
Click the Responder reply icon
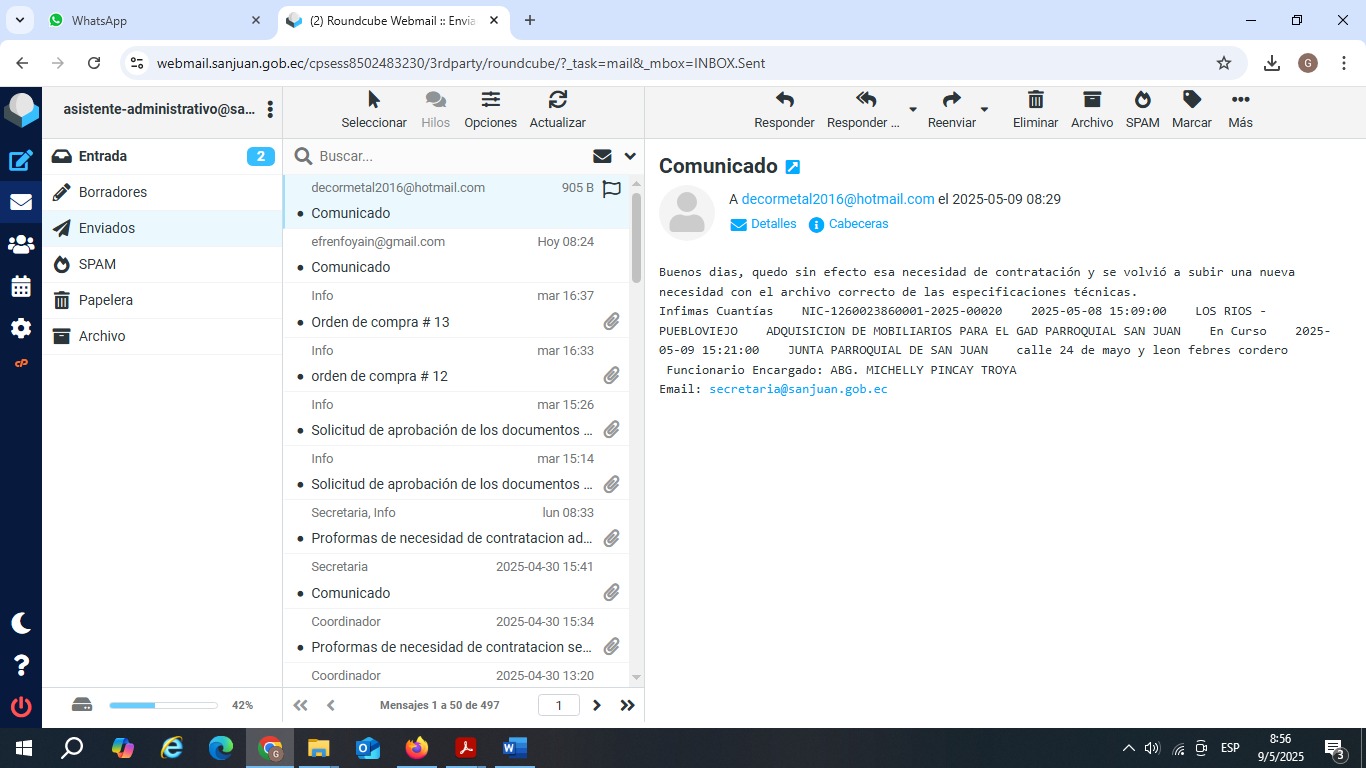pos(784,100)
